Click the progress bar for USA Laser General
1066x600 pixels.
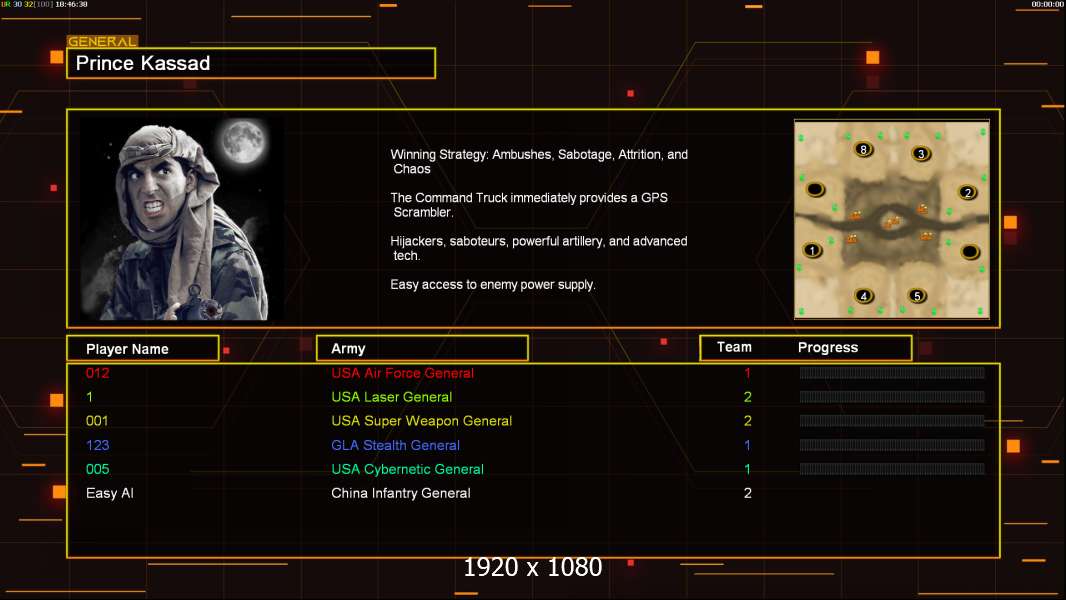(x=892, y=397)
